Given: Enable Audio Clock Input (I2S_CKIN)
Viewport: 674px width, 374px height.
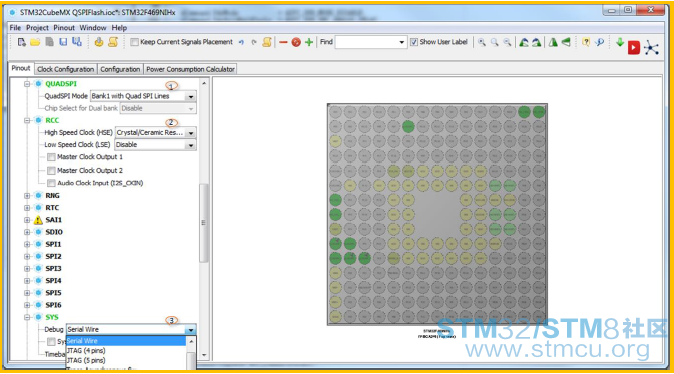Looking at the screenshot, I should (x=51, y=183).
